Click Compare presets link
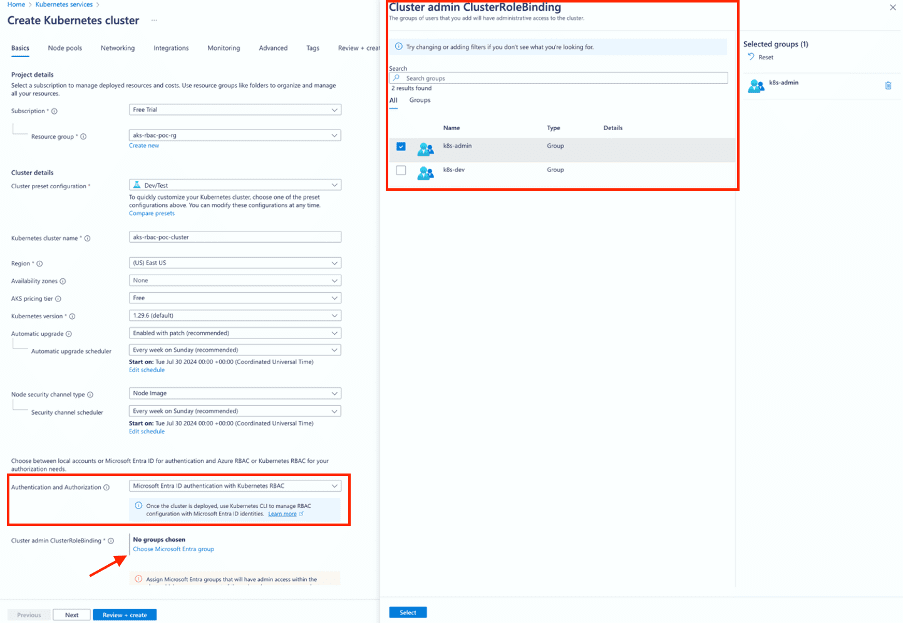Viewport: 904px width, 624px height. click(x=152, y=213)
